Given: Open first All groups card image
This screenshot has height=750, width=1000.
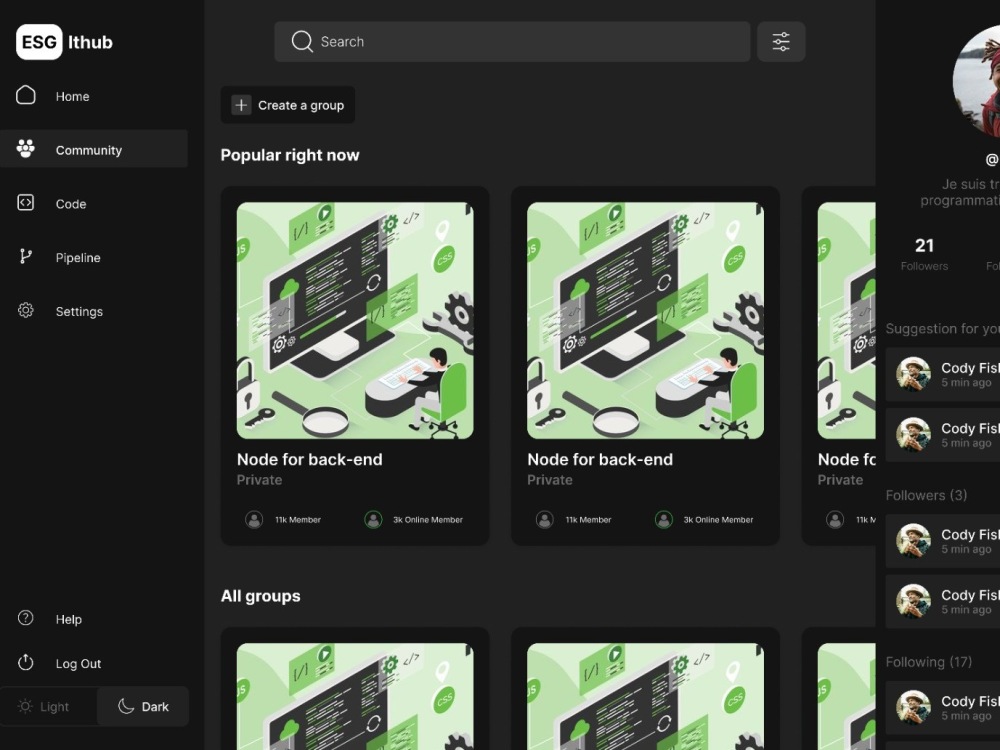Looking at the screenshot, I should click(355, 696).
